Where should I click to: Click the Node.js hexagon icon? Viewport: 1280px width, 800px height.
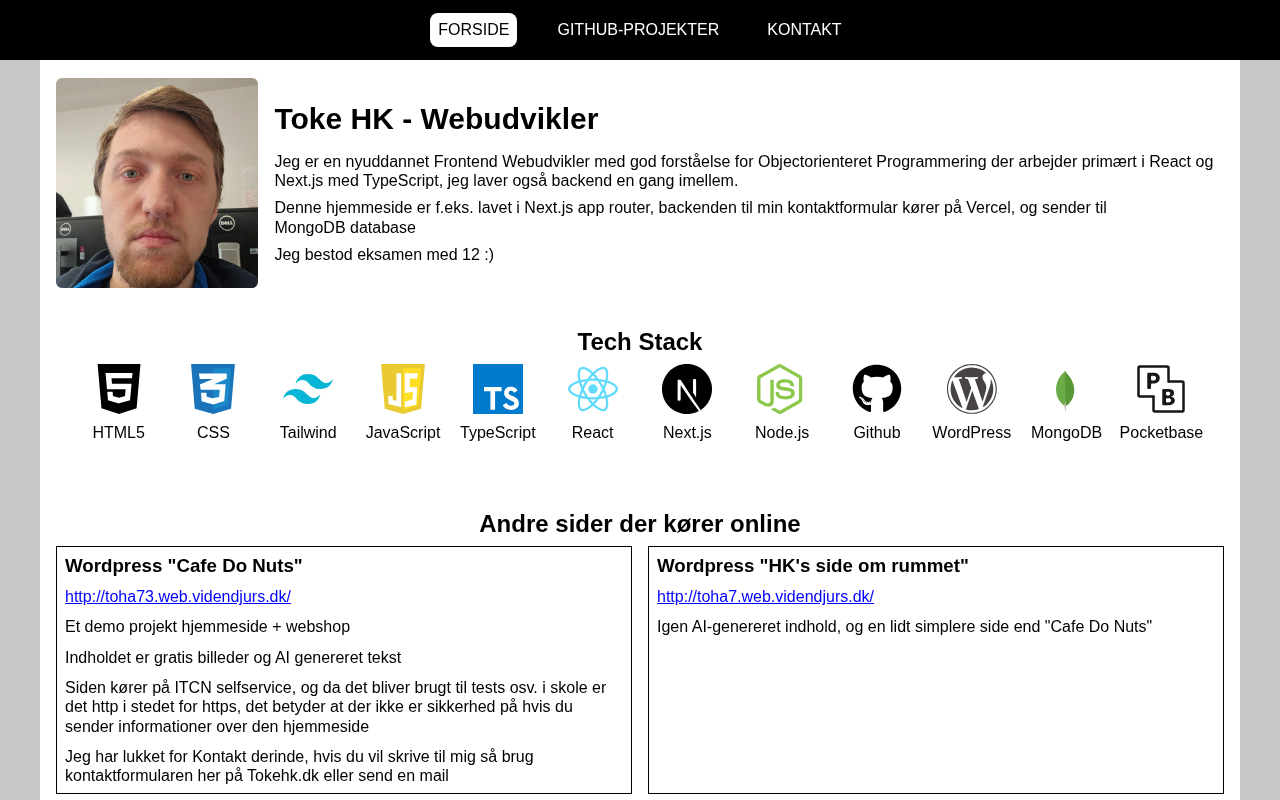click(x=780, y=389)
